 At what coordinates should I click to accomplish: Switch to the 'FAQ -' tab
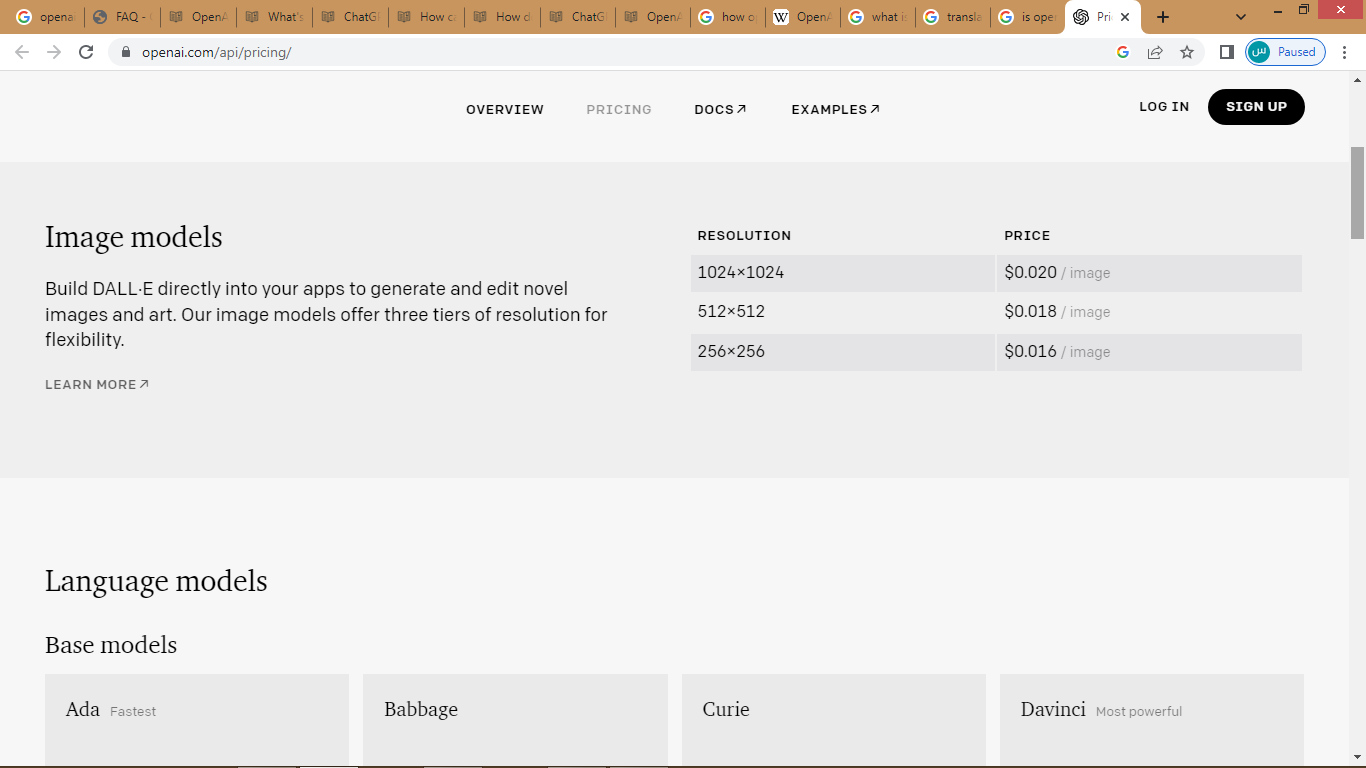122,17
